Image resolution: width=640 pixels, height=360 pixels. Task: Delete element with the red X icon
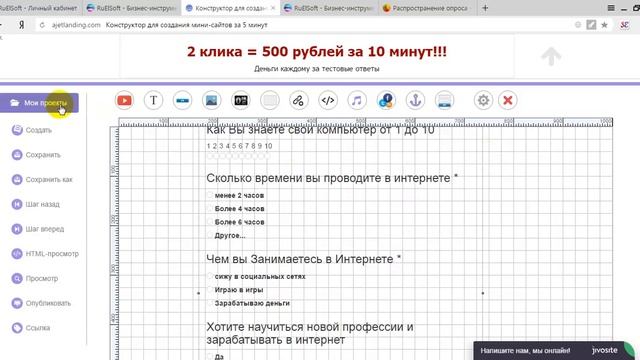click(508, 100)
